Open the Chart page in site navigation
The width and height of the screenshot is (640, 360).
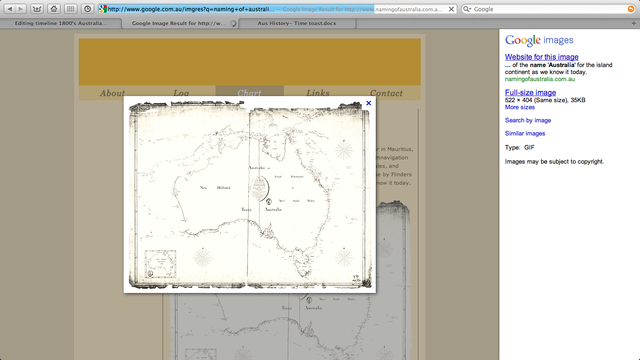click(249, 93)
